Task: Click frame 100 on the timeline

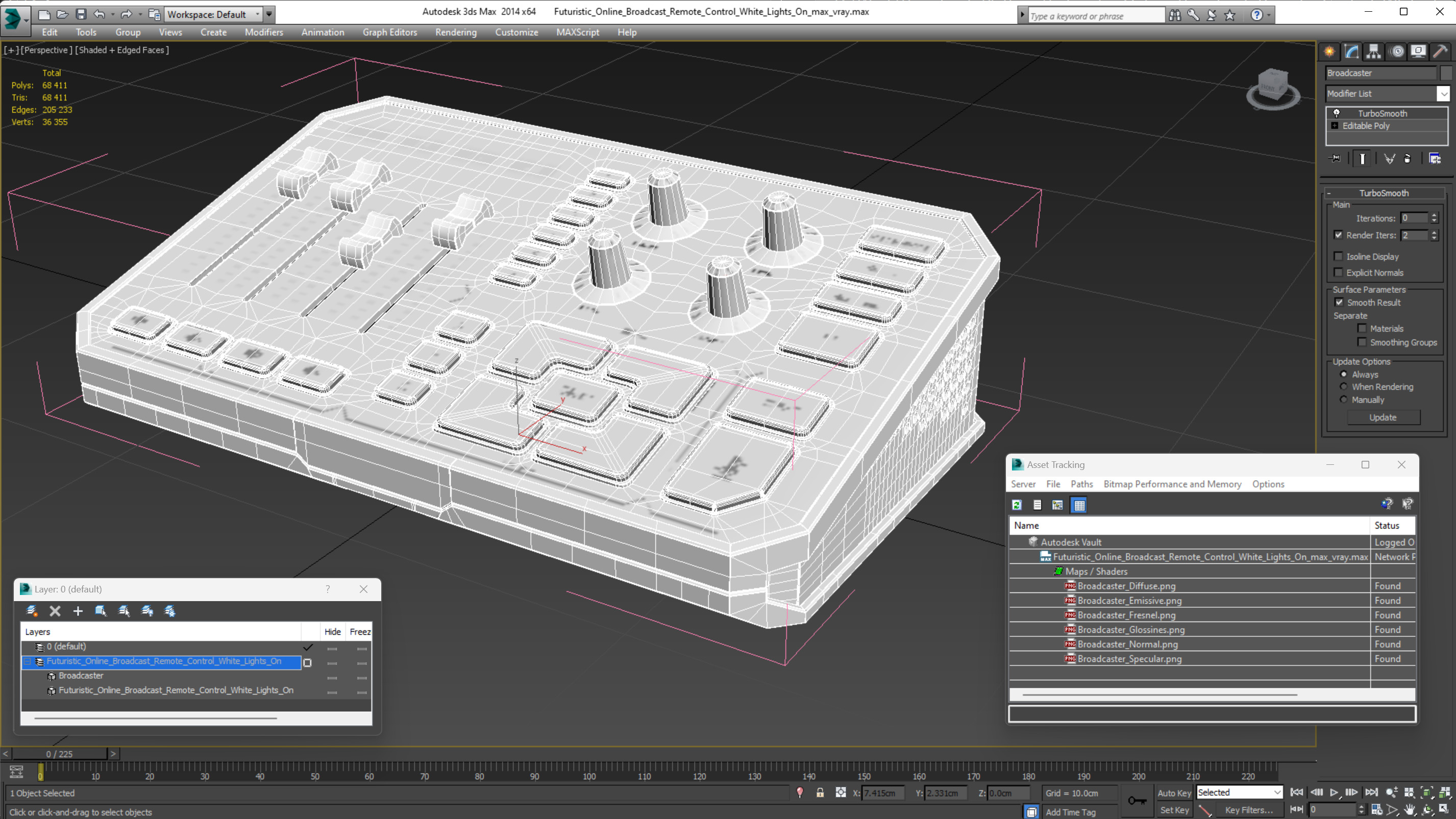Action: pos(589,768)
